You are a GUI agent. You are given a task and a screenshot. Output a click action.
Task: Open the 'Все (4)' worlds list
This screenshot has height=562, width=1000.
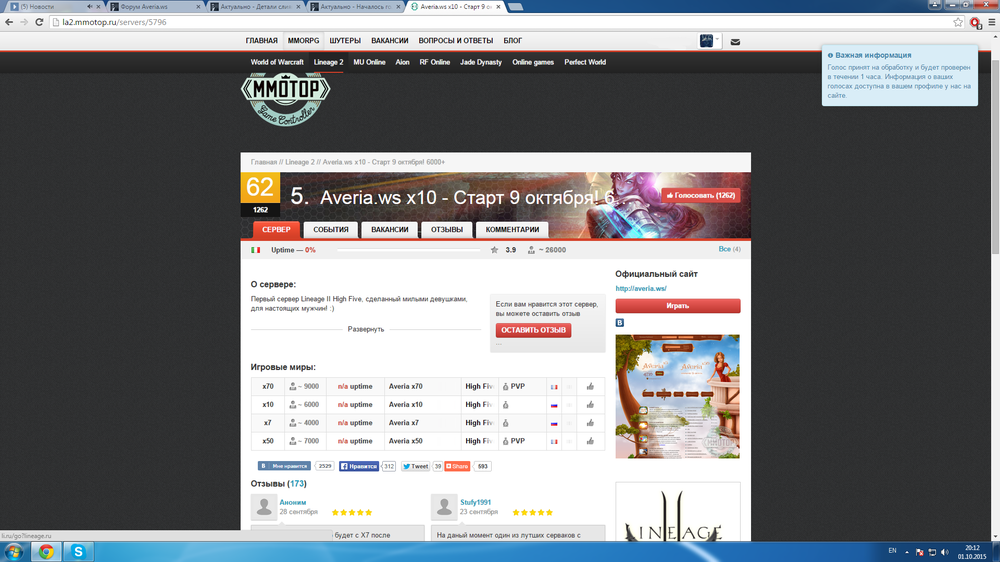pyautogui.click(x=729, y=249)
